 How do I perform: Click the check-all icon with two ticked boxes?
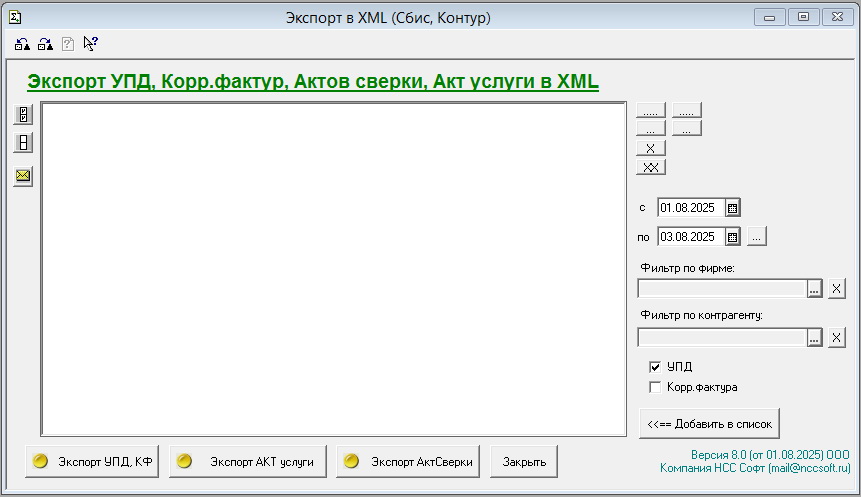click(23, 114)
